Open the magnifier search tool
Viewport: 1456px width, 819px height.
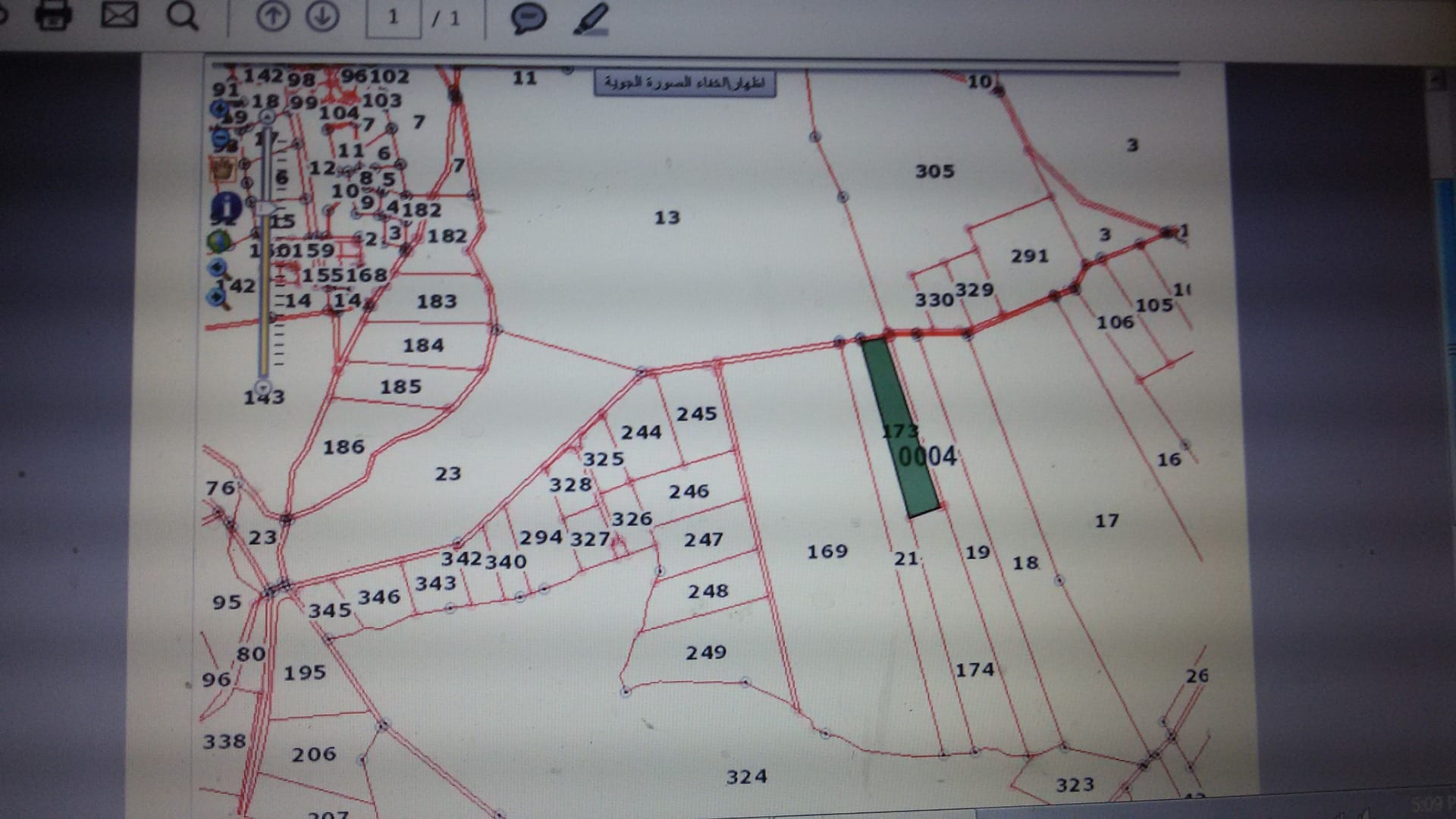pos(183,16)
